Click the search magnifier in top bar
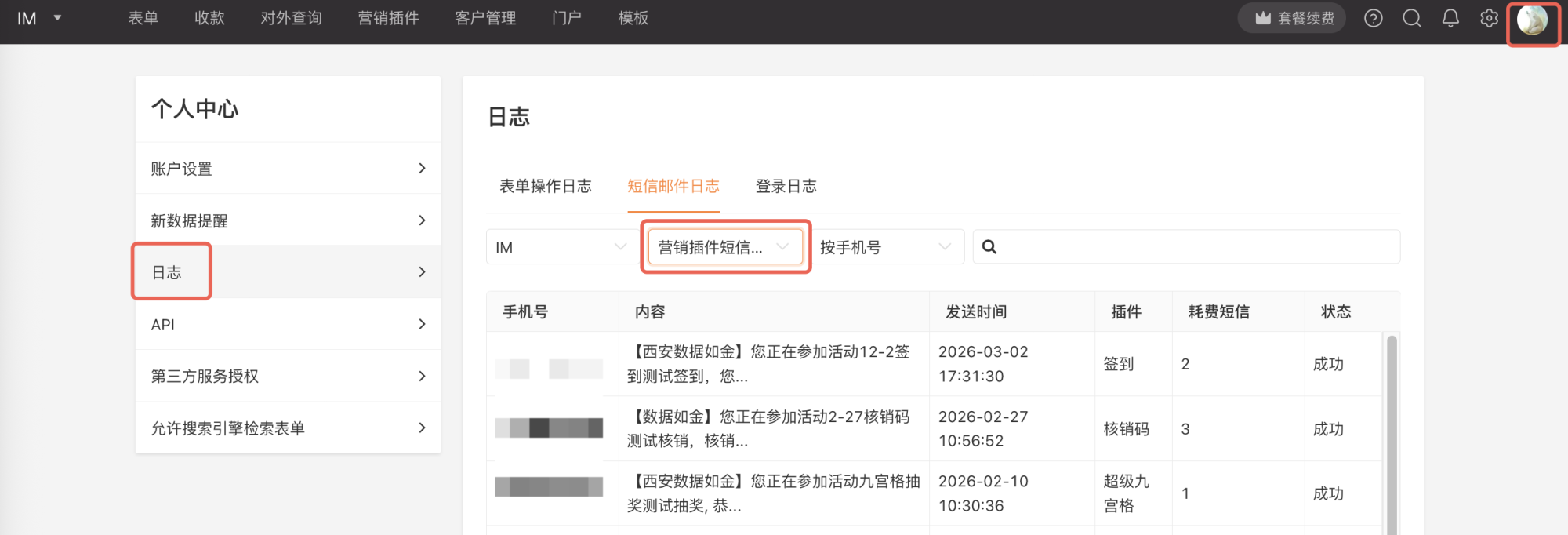Image resolution: width=1568 pixels, height=535 pixels. (1412, 18)
